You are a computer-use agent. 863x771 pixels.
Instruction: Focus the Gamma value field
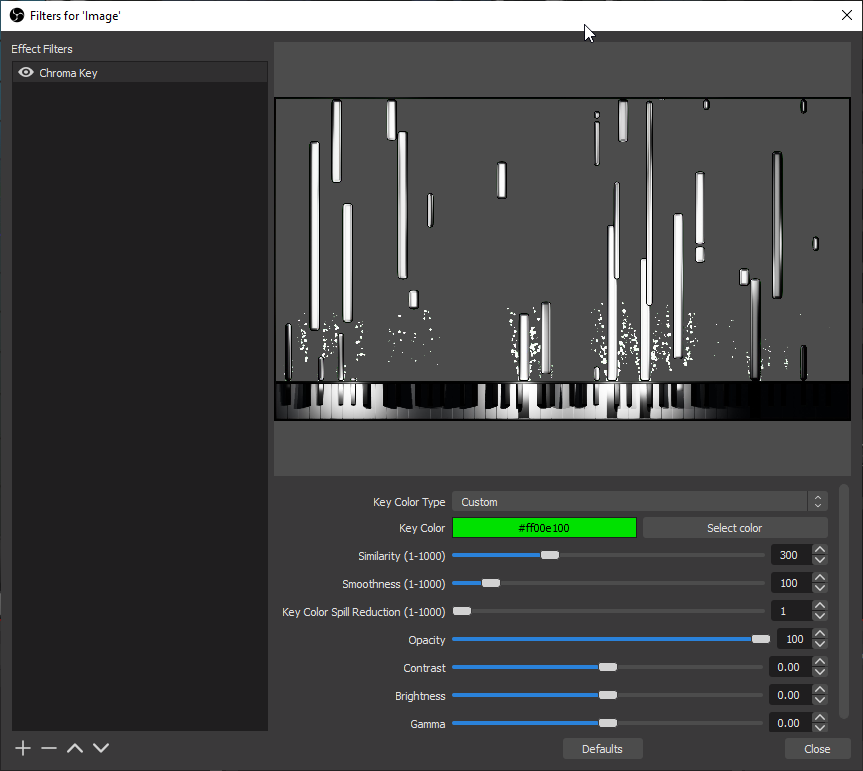point(790,723)
